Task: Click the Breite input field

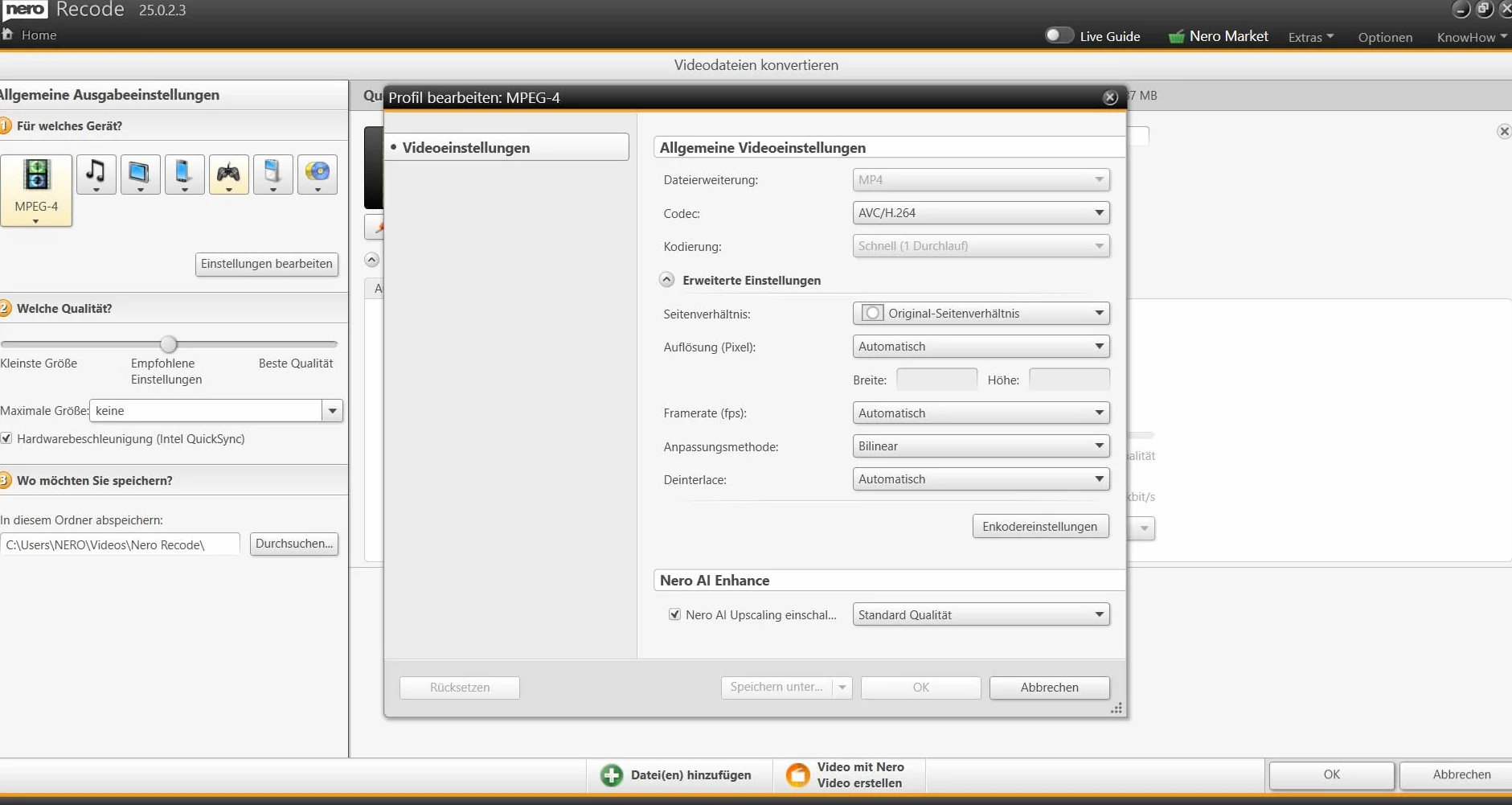Action: (936, 380)
